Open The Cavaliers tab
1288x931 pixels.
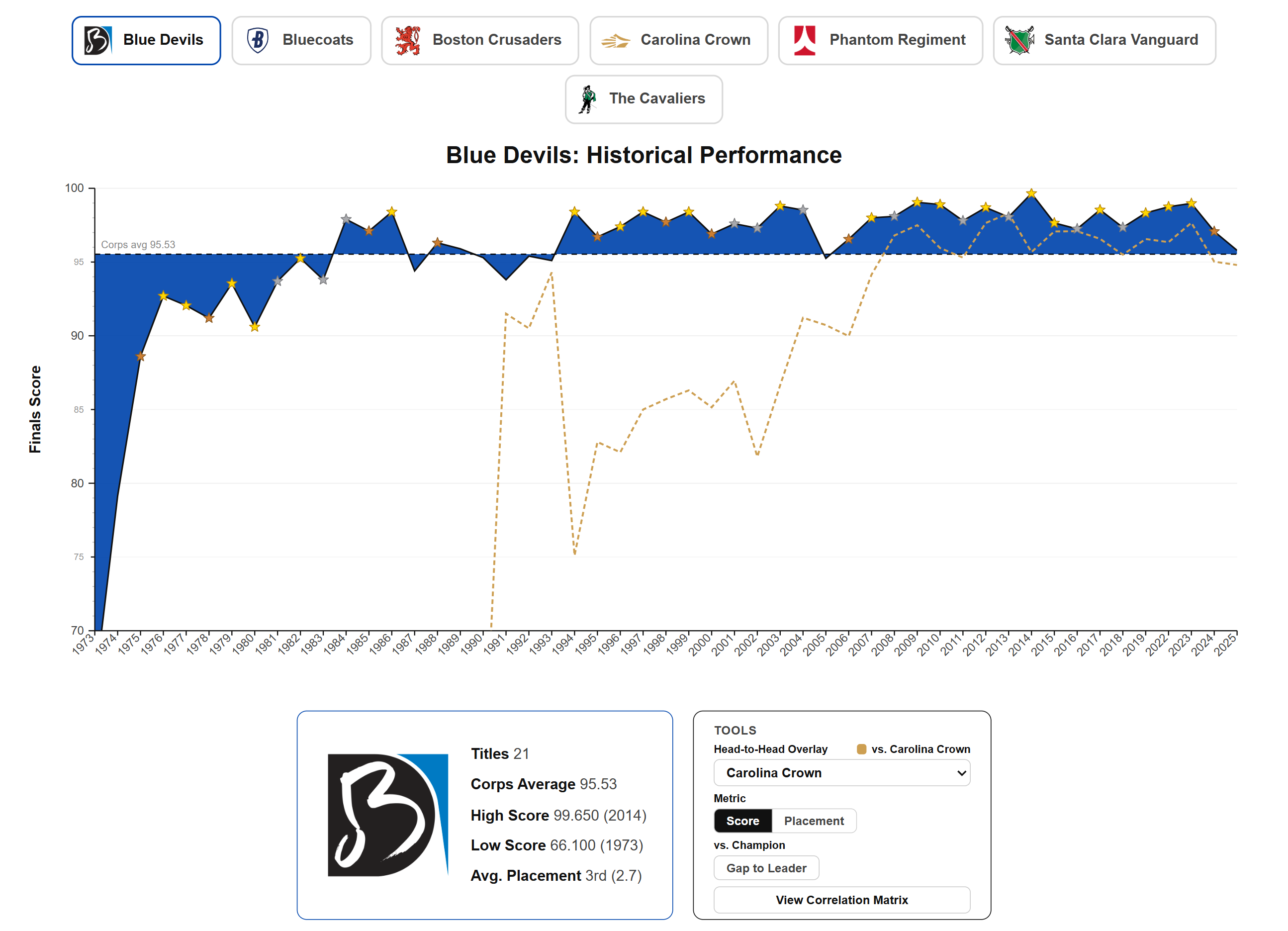pyautogui.click(x=644, y=99)
